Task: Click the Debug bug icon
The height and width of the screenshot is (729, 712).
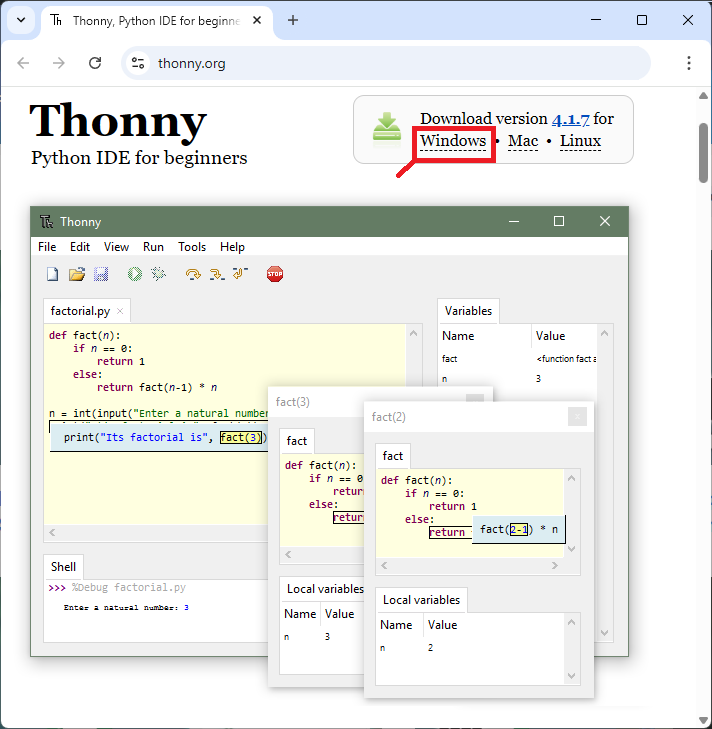Action: [x=158, y=274]
